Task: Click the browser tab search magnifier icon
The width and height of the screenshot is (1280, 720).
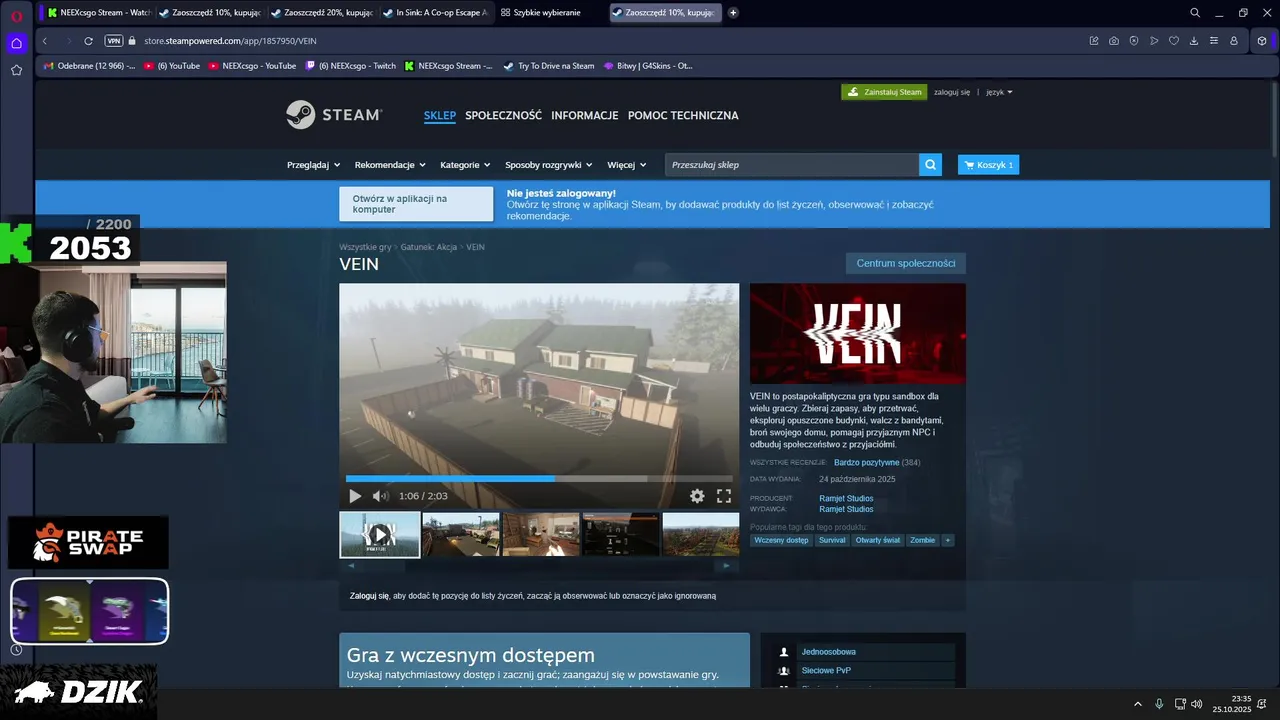Action: click(1195, 13)
